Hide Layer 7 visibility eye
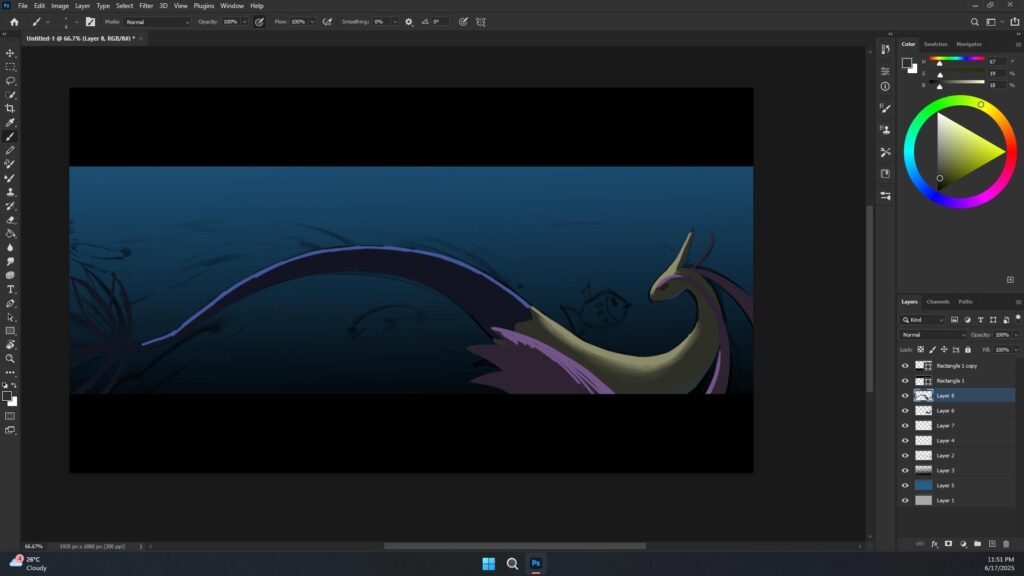1024x576 pixels. pos(905,426)
